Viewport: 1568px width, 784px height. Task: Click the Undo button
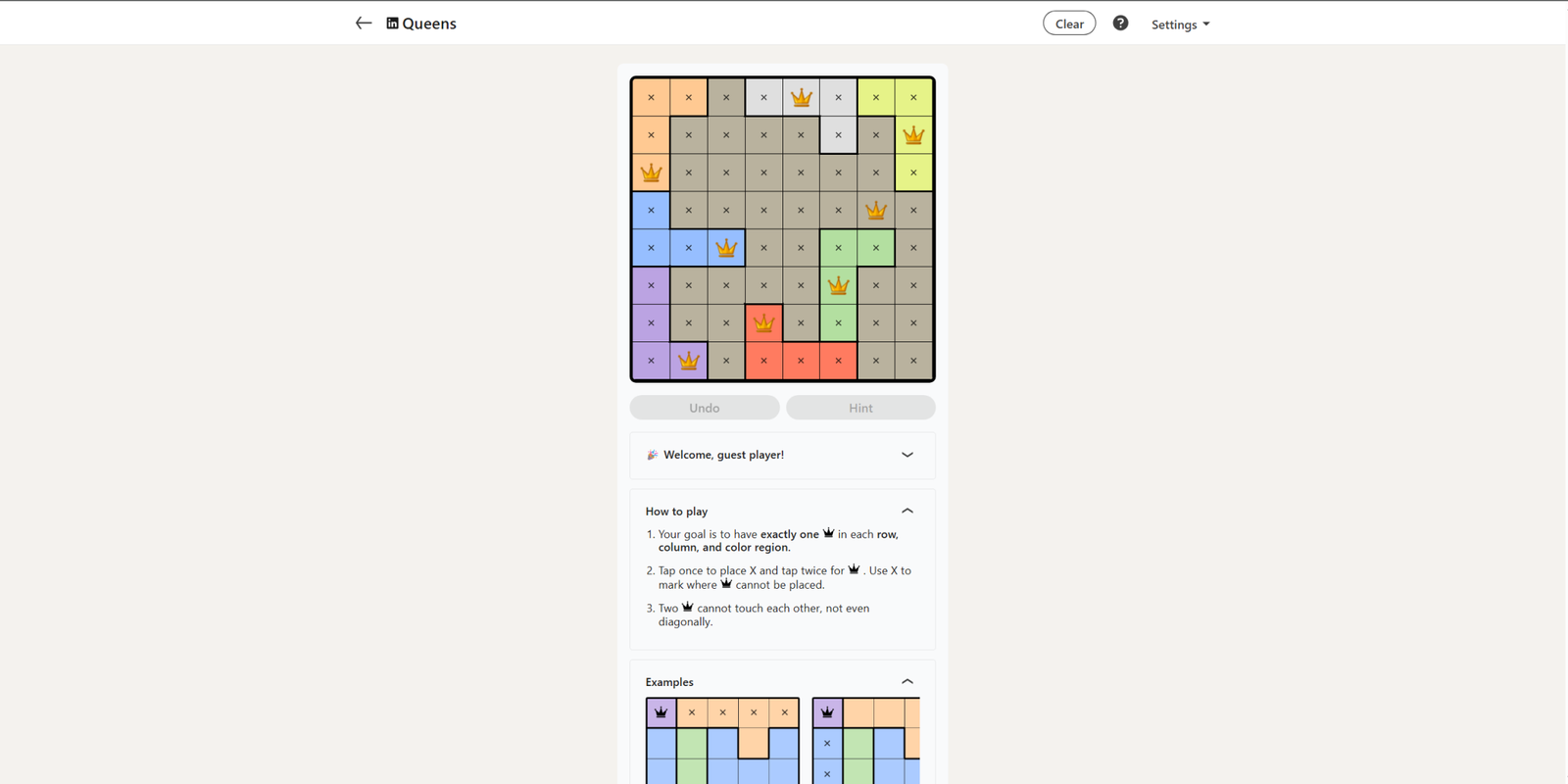pos(705,408)
